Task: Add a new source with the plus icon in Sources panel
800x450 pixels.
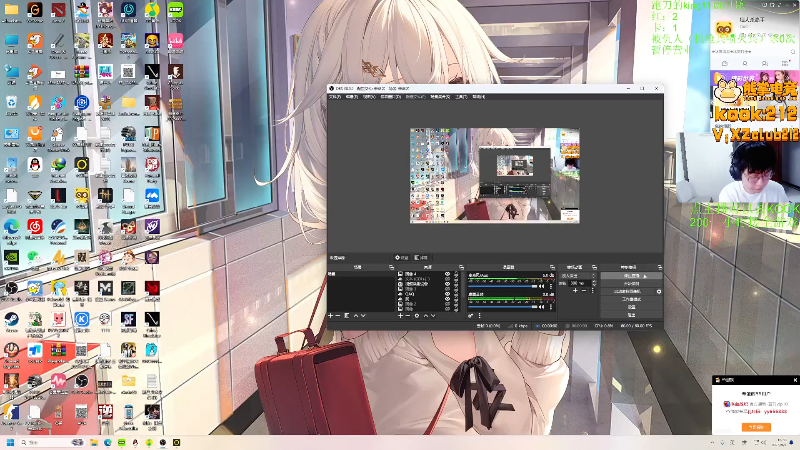Action: point(401,316)
